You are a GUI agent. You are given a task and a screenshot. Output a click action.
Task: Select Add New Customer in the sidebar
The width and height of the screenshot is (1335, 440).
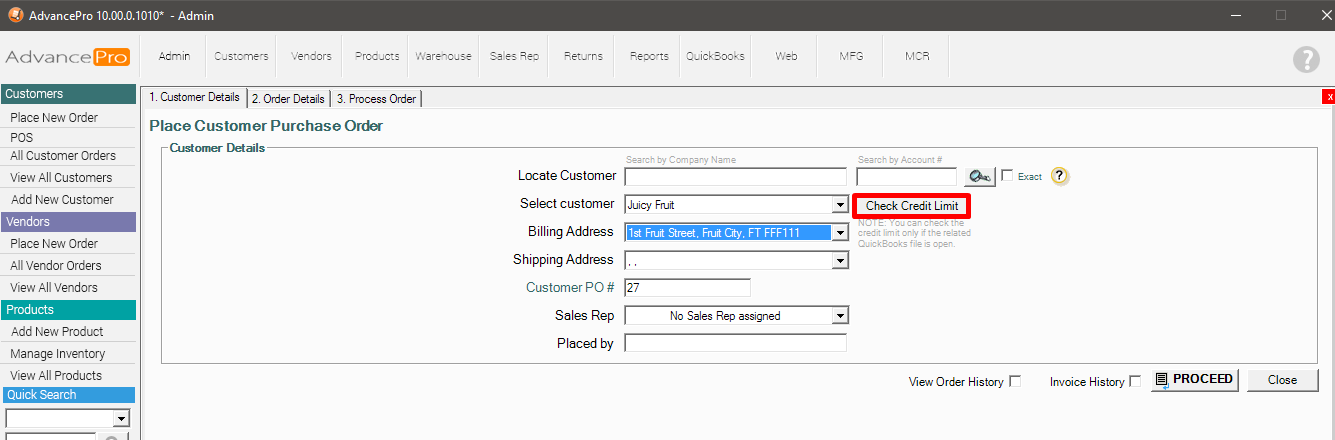coord(62,200)
